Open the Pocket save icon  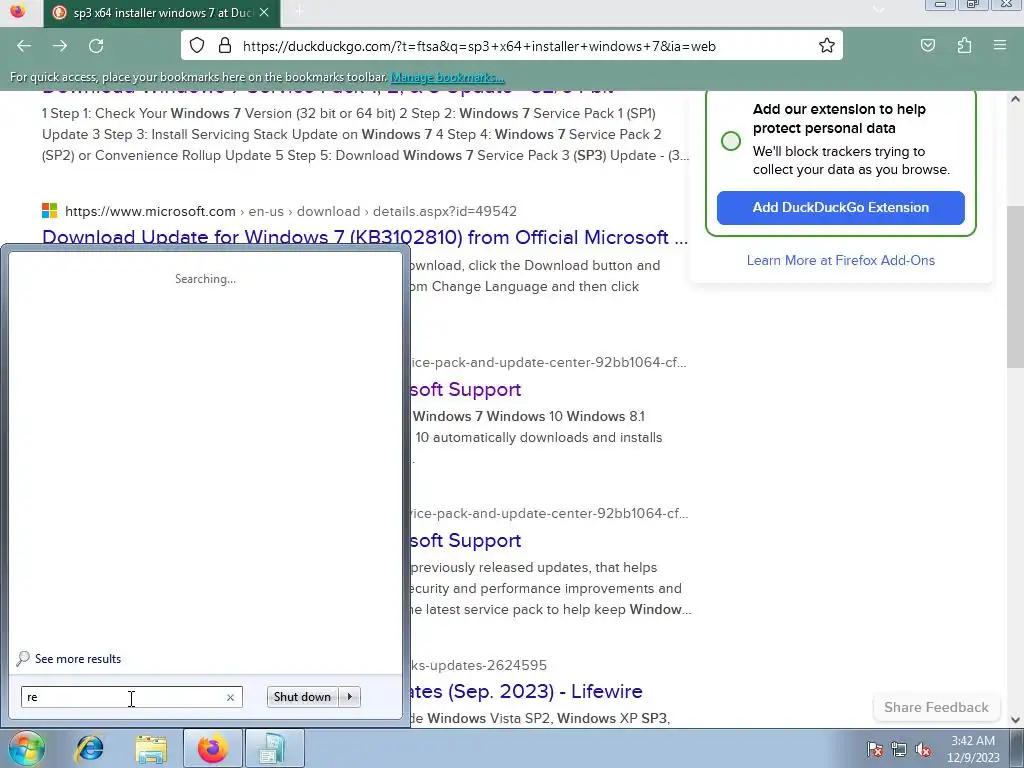[x=928, y=46]
